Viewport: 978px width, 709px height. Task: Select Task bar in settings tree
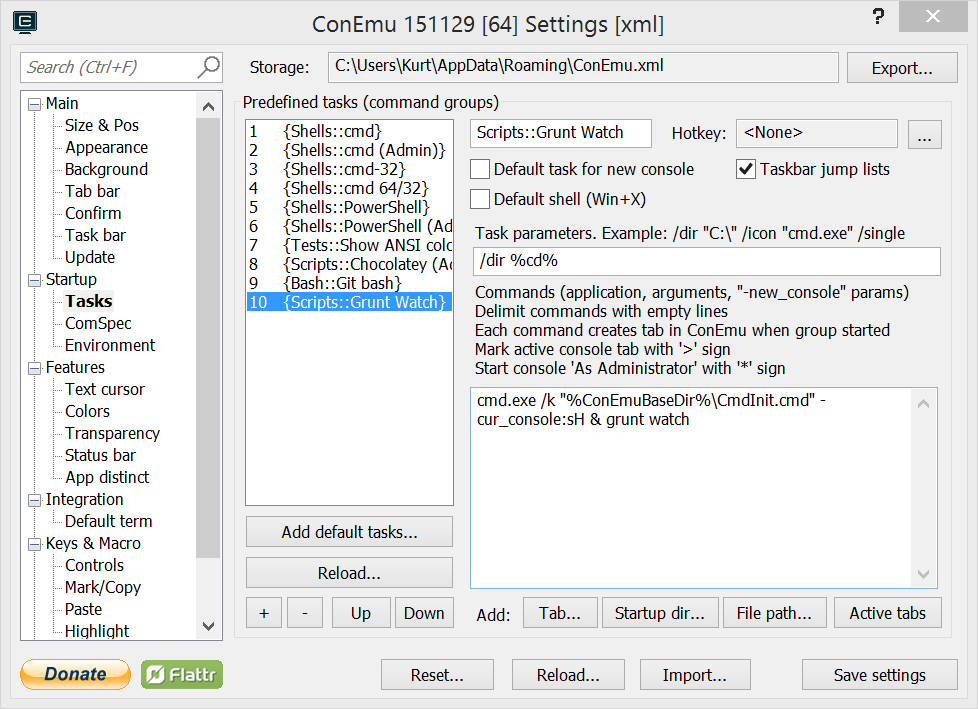click(95, 235)
